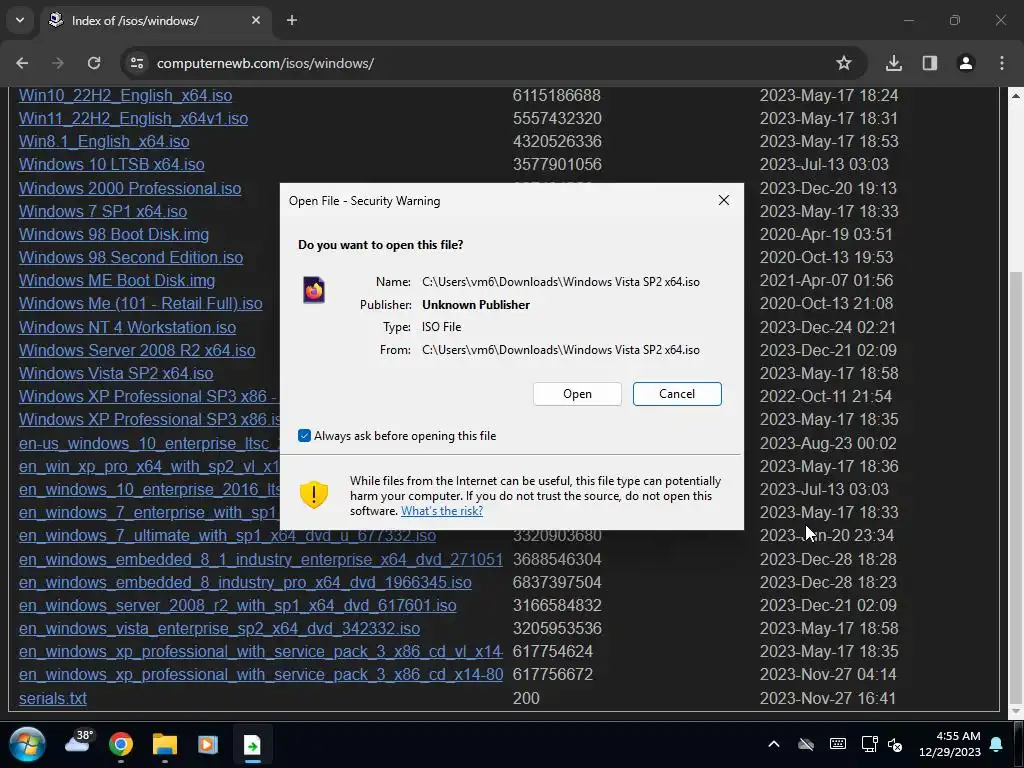This screenshot has height=768, width=1024.
Task: Go back to the previous page
Action: pos(22,63)
